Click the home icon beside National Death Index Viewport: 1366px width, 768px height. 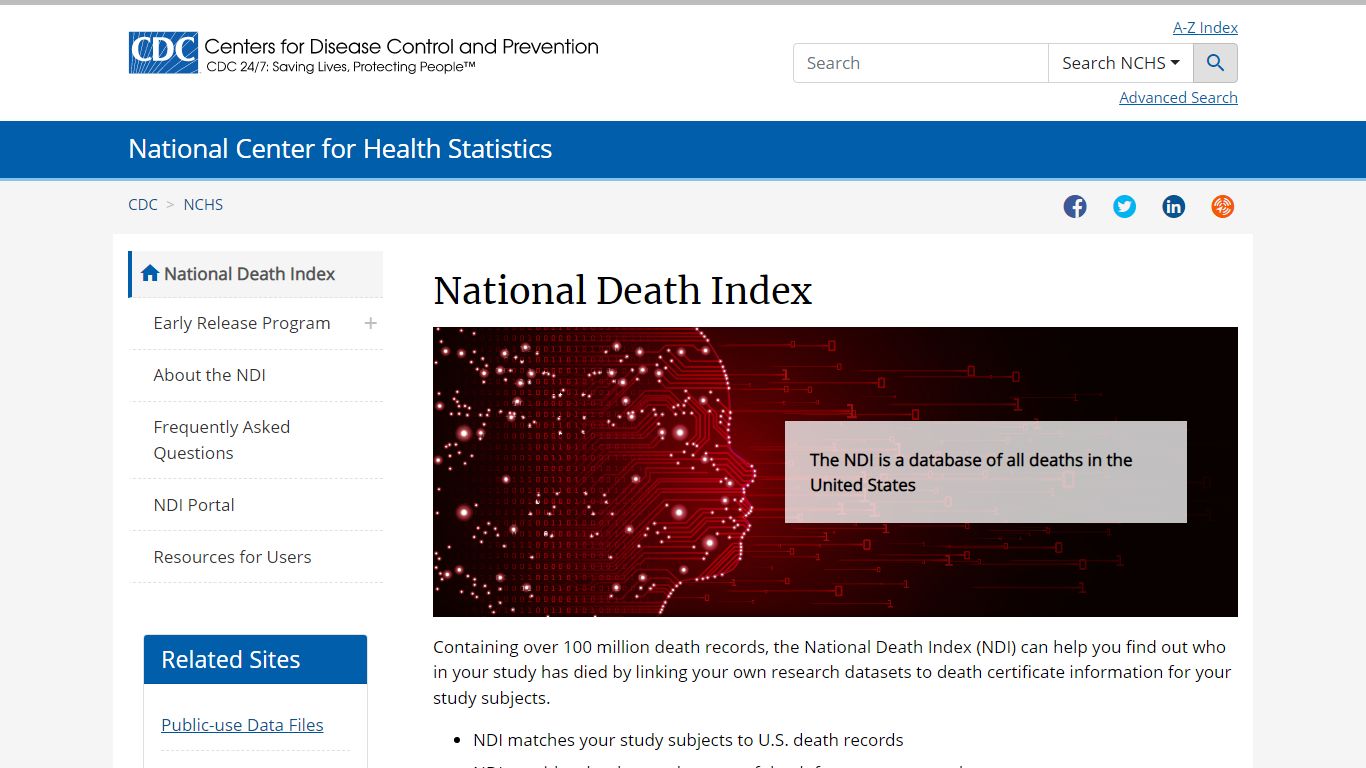150,272
